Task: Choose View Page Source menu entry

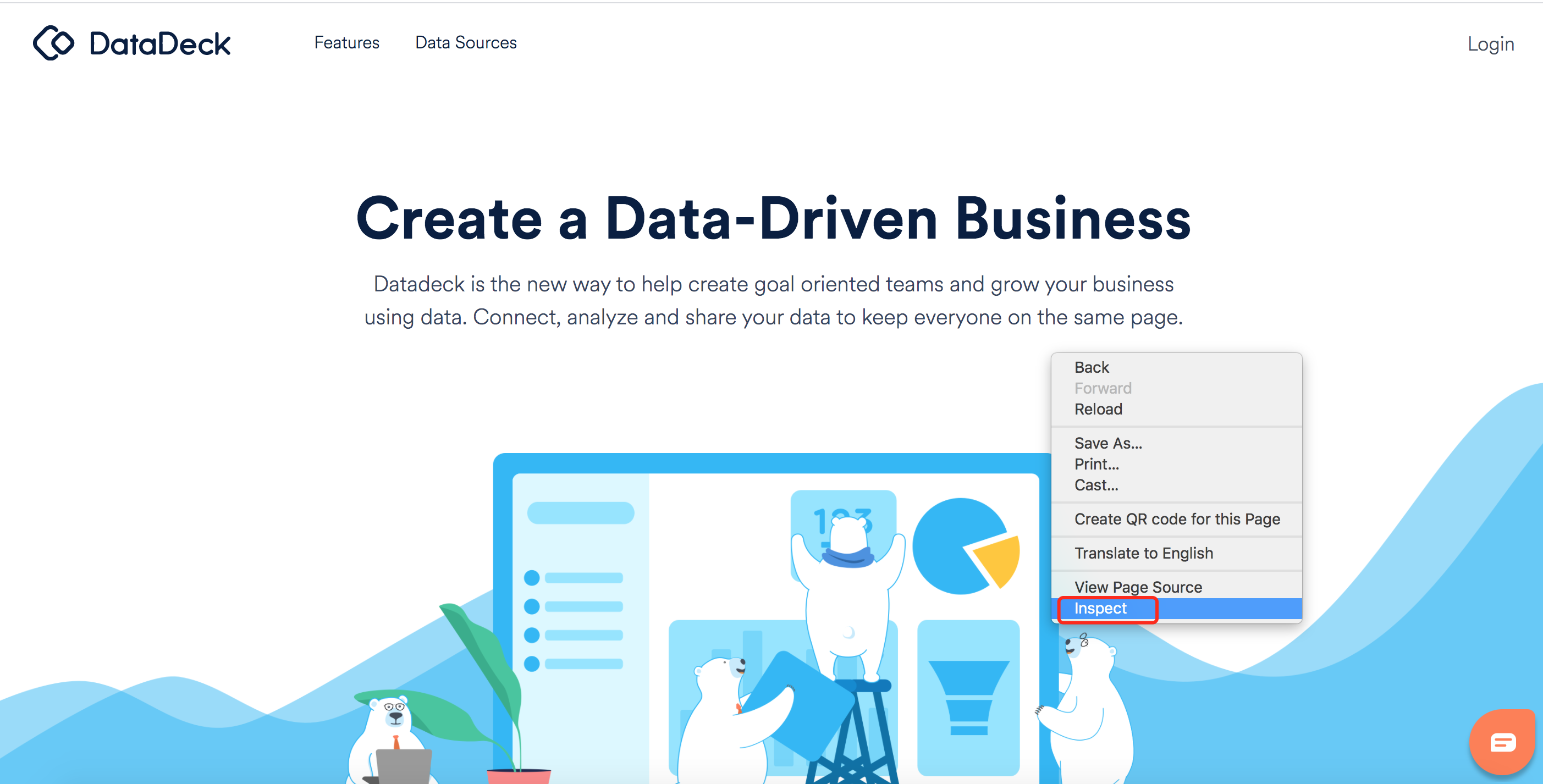Action: coord(1176,587)
